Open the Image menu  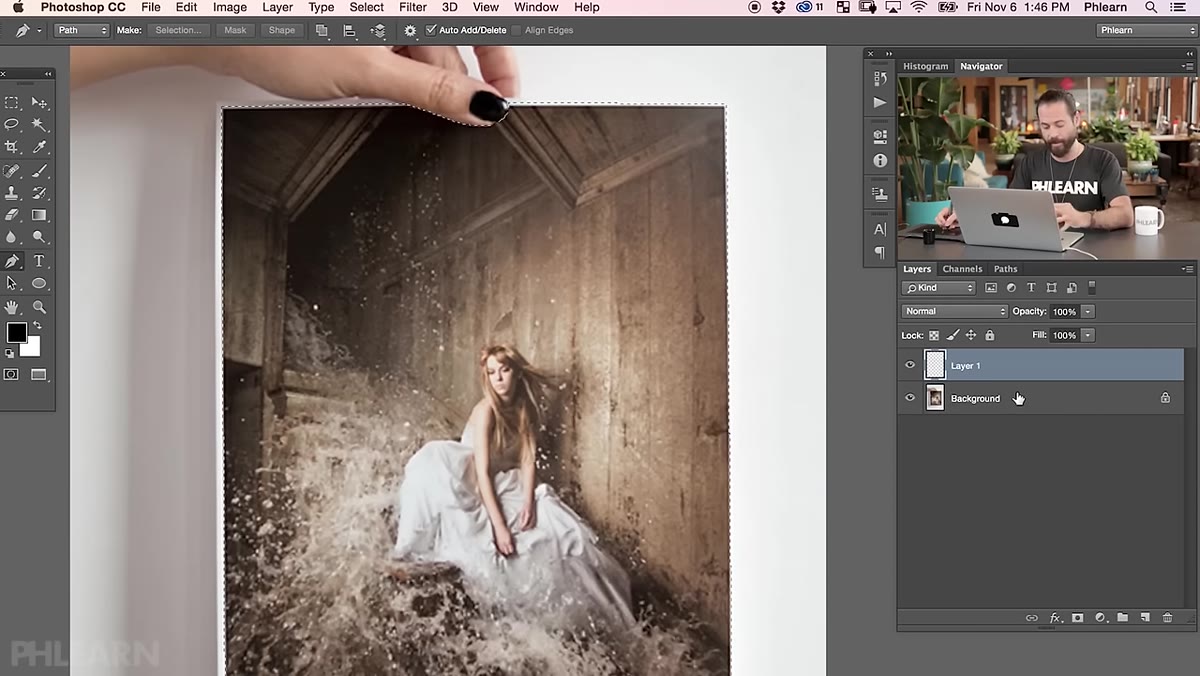point(230,7)
